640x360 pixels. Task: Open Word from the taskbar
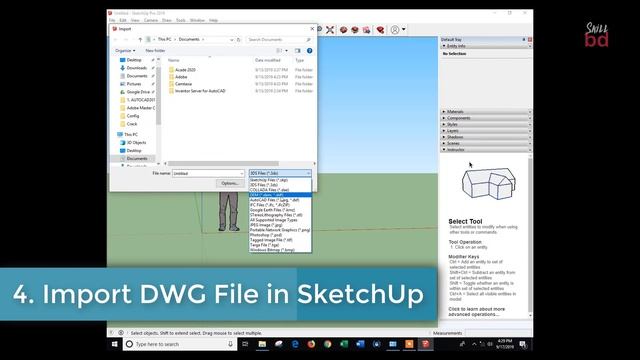360,344
